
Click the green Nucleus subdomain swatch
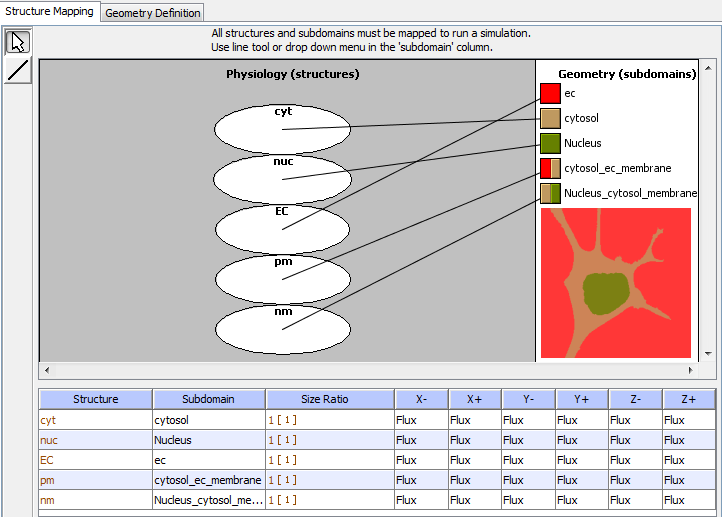coord(550,143)
